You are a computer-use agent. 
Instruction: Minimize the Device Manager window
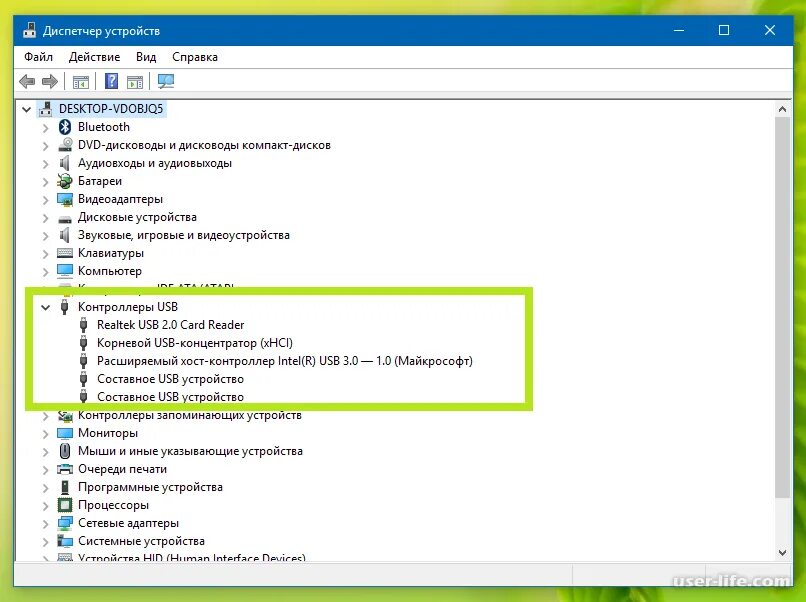(x=679, y=30)
